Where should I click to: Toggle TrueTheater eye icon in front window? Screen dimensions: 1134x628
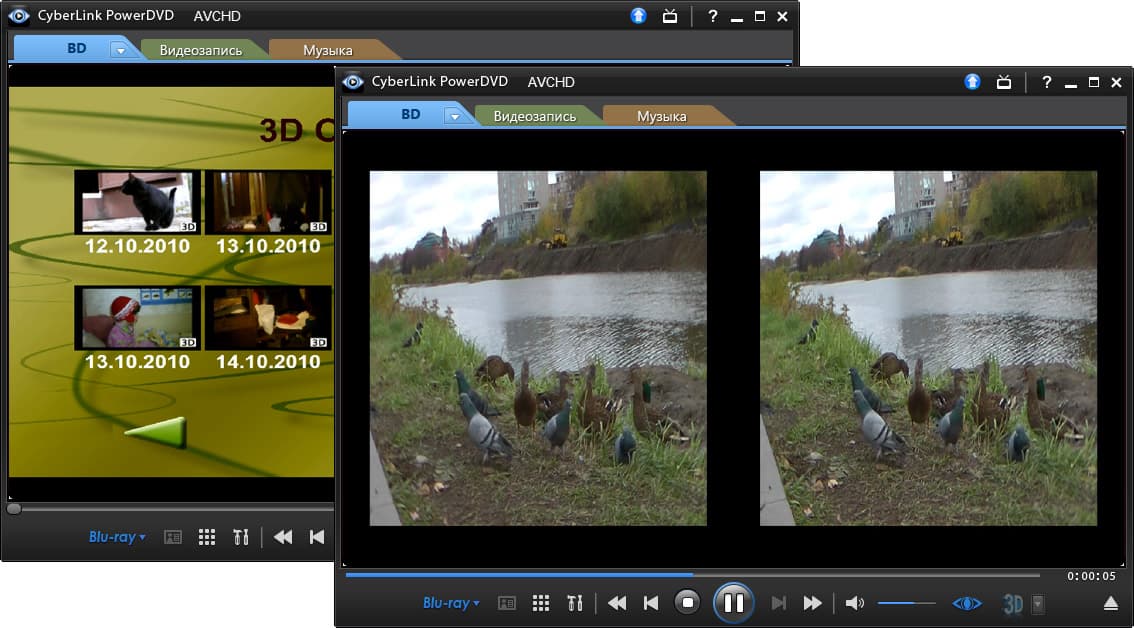coord(968,603)
